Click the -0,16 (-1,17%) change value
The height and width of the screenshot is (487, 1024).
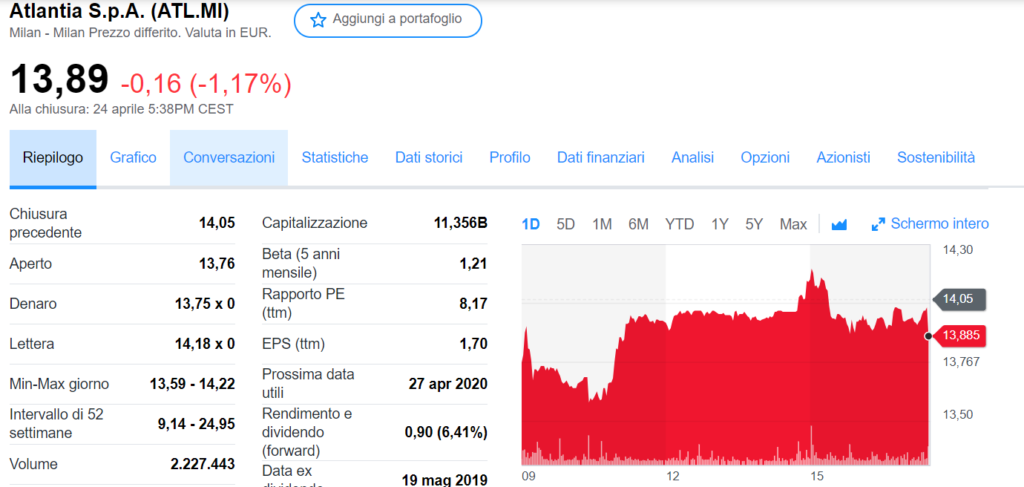pyautogui.click(x=205, y=84)
